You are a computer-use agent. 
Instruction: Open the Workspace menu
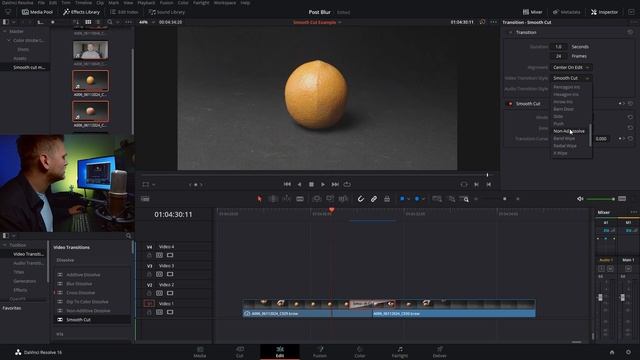tap(225, 2)
